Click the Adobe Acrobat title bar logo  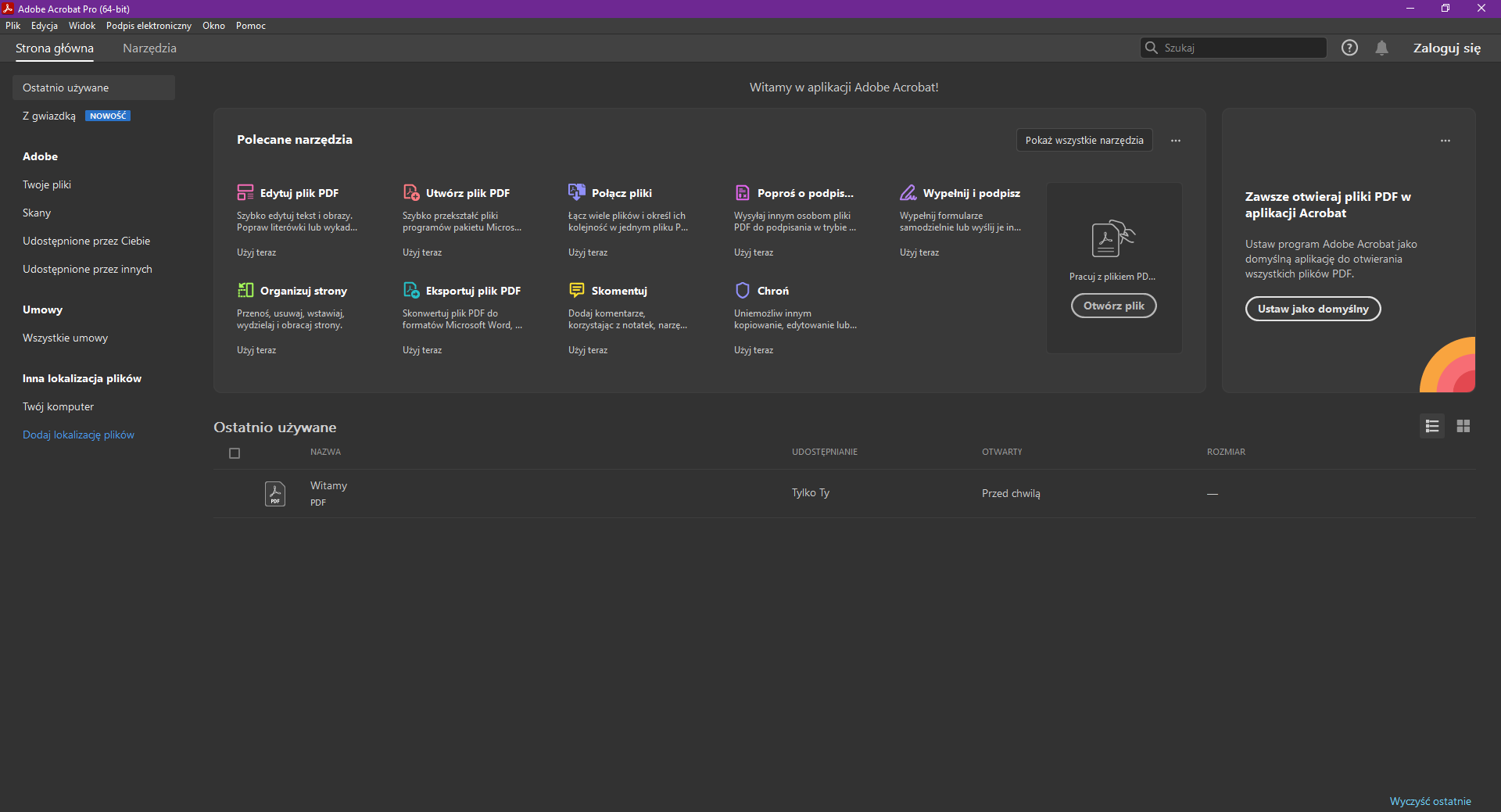8,9
